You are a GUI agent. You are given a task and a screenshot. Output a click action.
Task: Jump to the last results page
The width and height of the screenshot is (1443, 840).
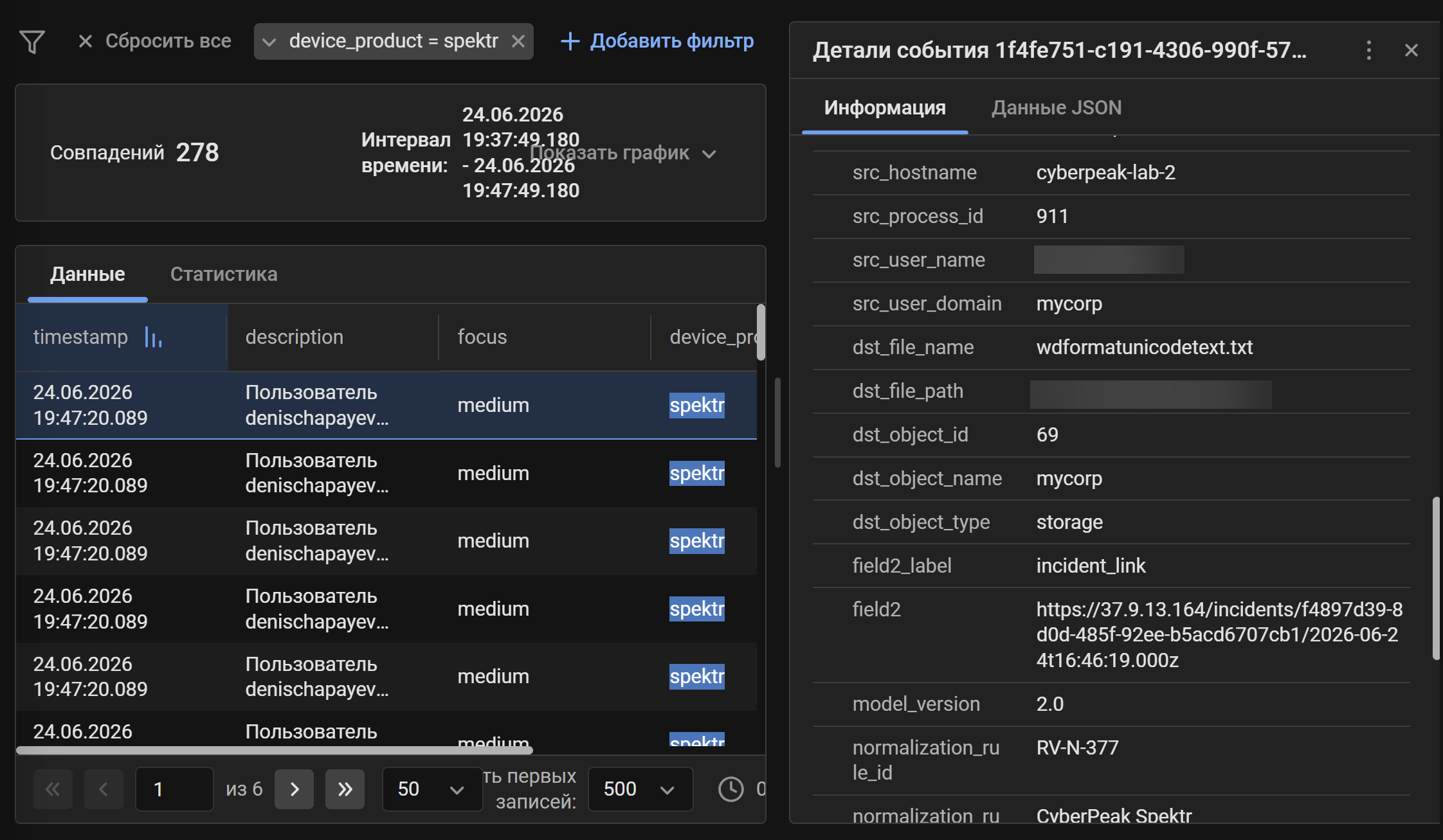click(345, 789)
